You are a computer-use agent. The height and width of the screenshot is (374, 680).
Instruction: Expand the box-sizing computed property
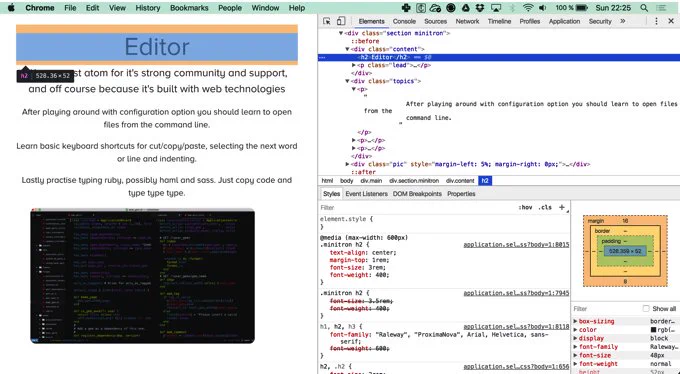pos(575,321)
